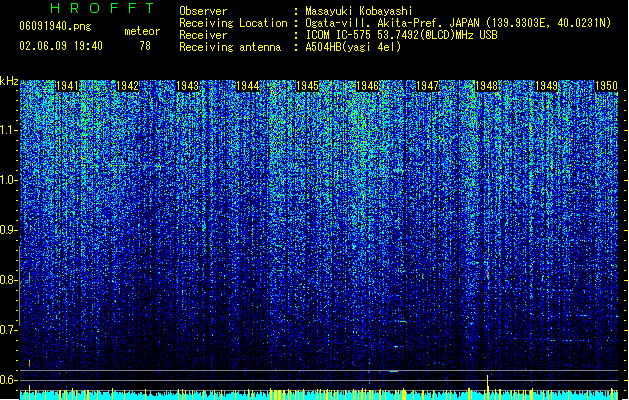The width and height of the screenshot is (629, 400).
Task: Click the Receiving Location label
Action: tap(233, 23)
